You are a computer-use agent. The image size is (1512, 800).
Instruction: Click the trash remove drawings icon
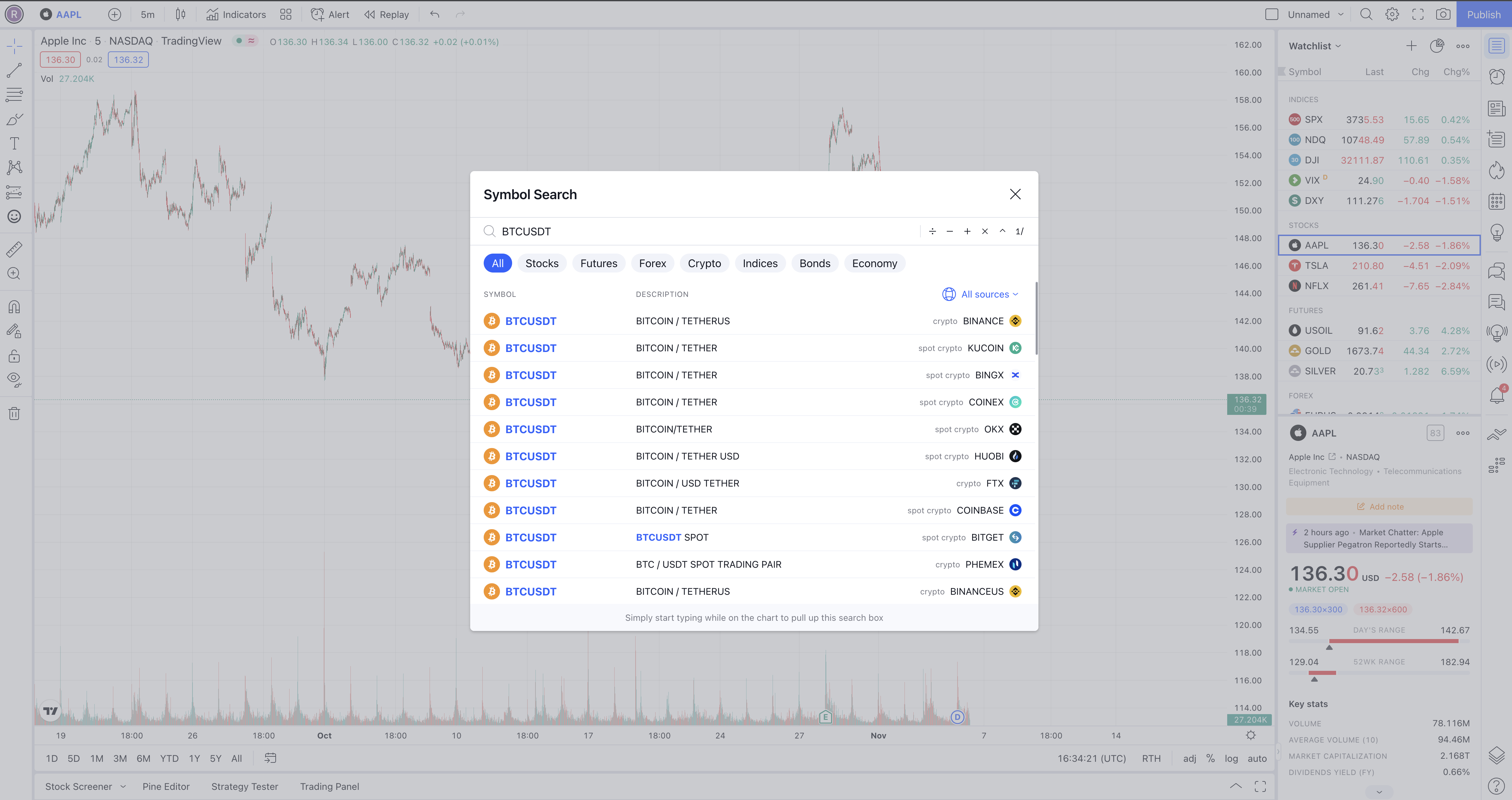coord(15,414)
